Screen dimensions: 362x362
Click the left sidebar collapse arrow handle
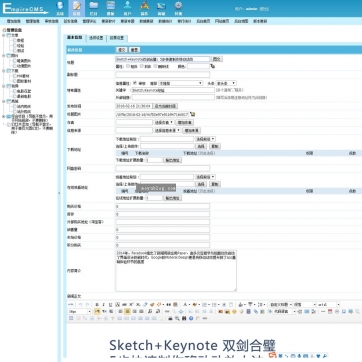click(59, 193)
